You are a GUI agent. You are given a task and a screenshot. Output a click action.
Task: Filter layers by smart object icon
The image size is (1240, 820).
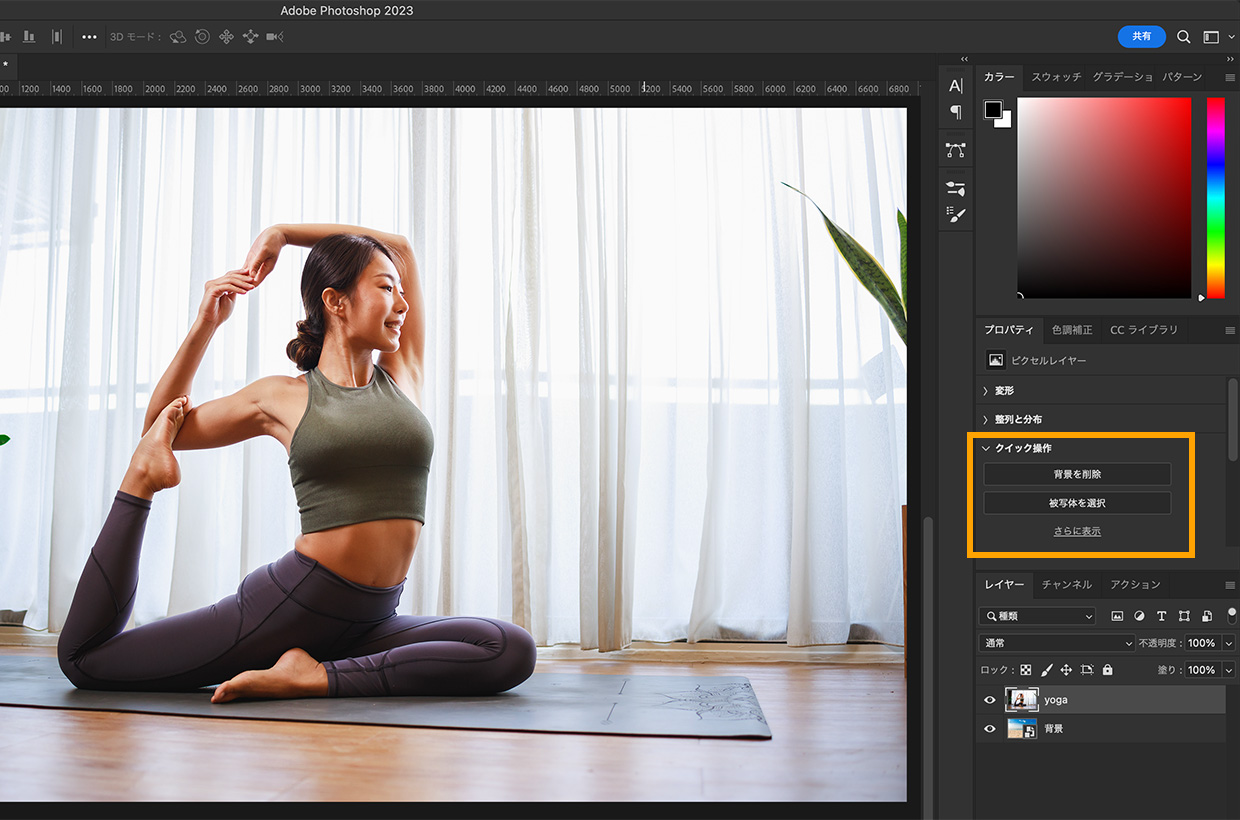pyautogui.click(x=1207, y=616)
